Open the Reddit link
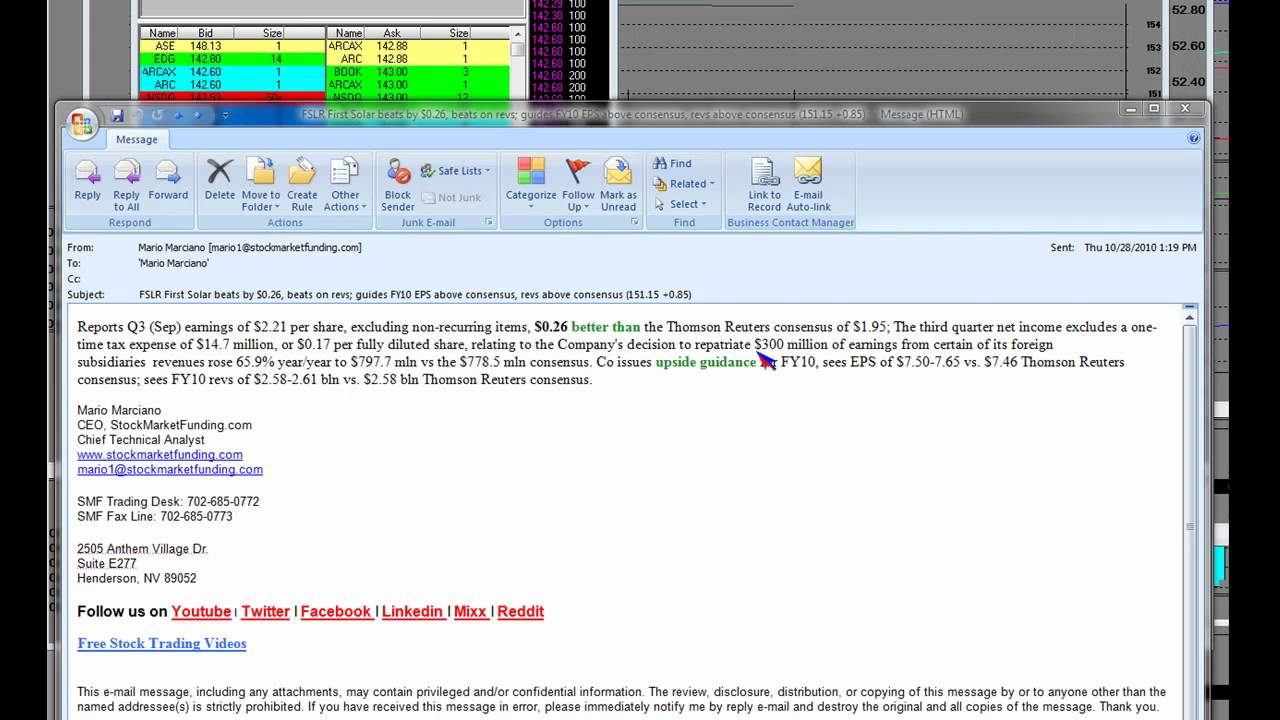The image size is (1280, 720). [520, 611]
